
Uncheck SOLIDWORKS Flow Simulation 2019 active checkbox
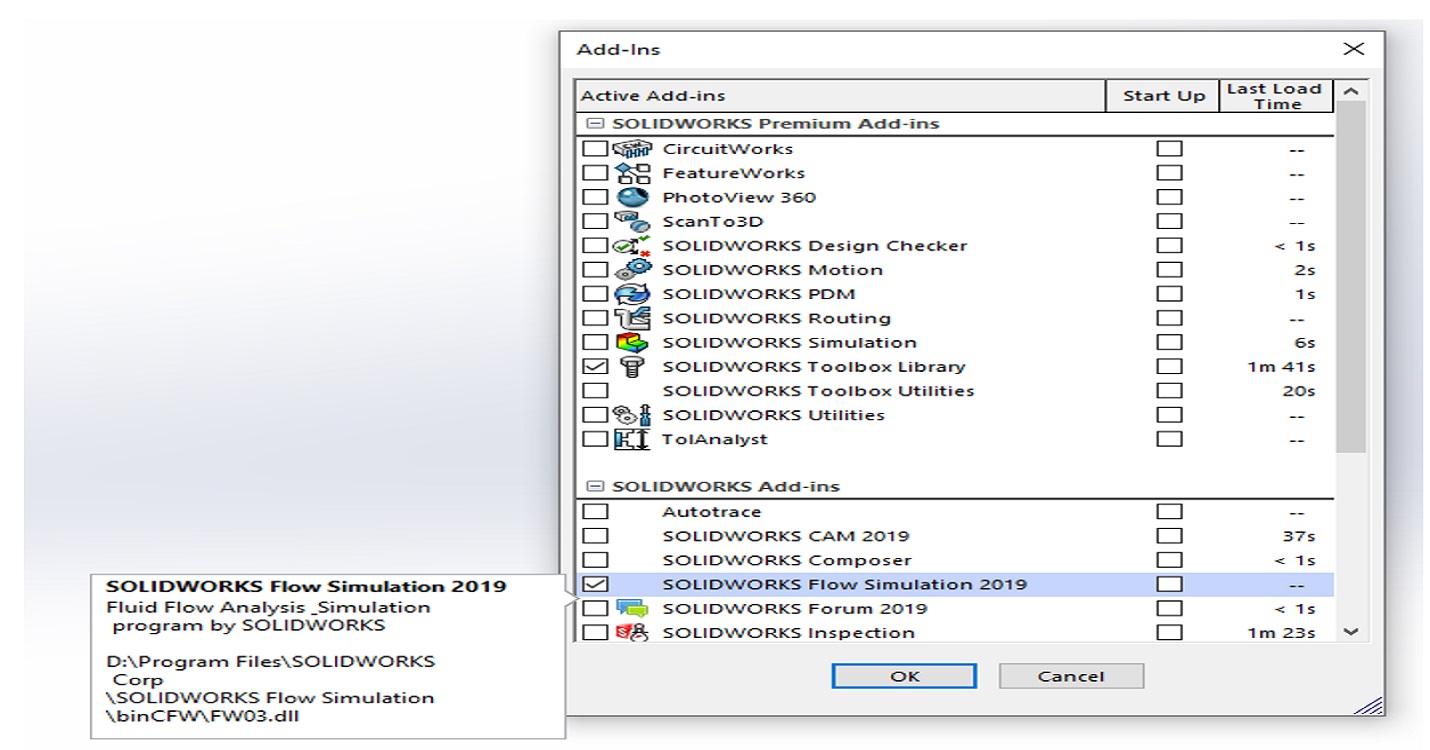(x=595, y=584)
